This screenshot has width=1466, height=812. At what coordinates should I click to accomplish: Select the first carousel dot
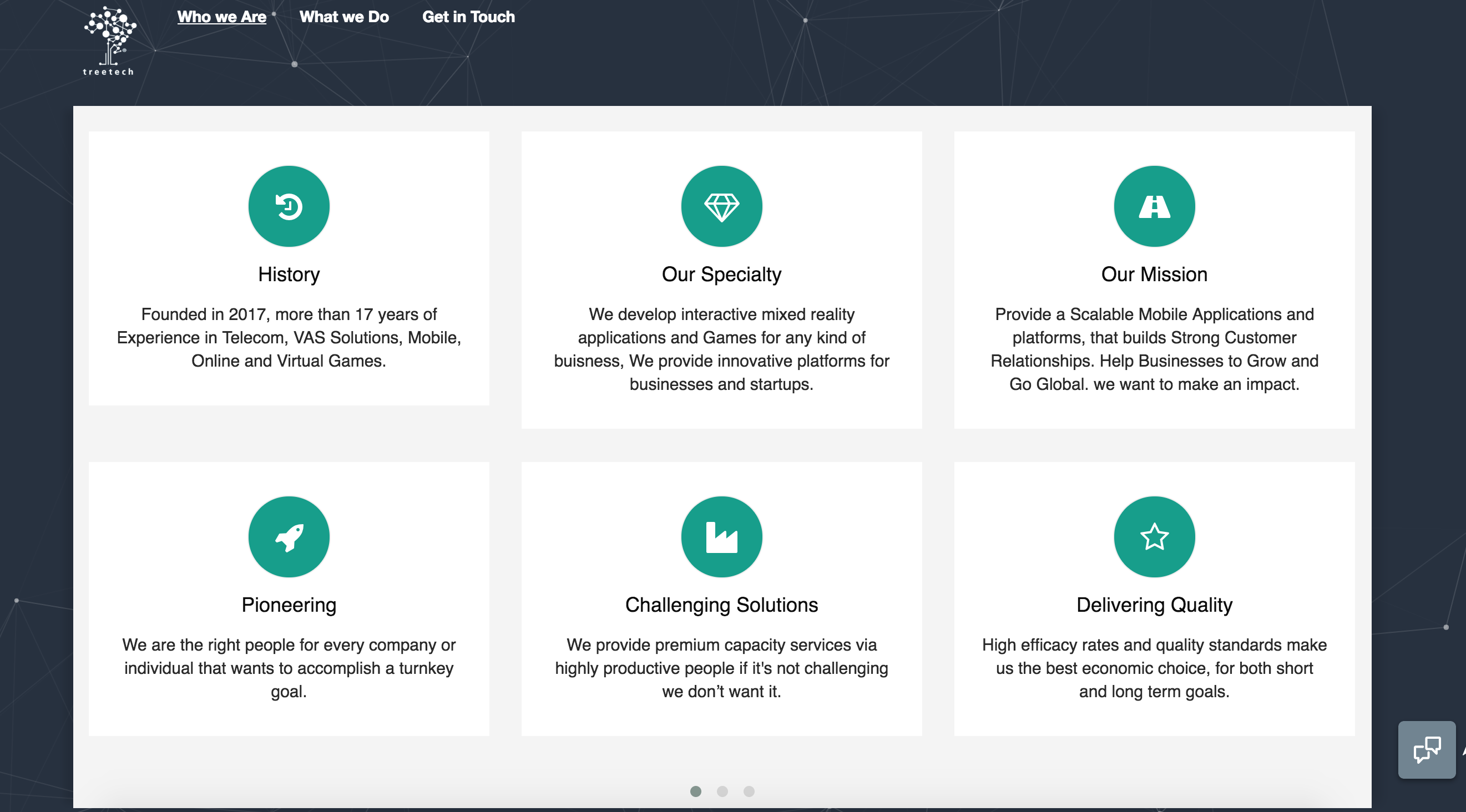tap(695, 791)
